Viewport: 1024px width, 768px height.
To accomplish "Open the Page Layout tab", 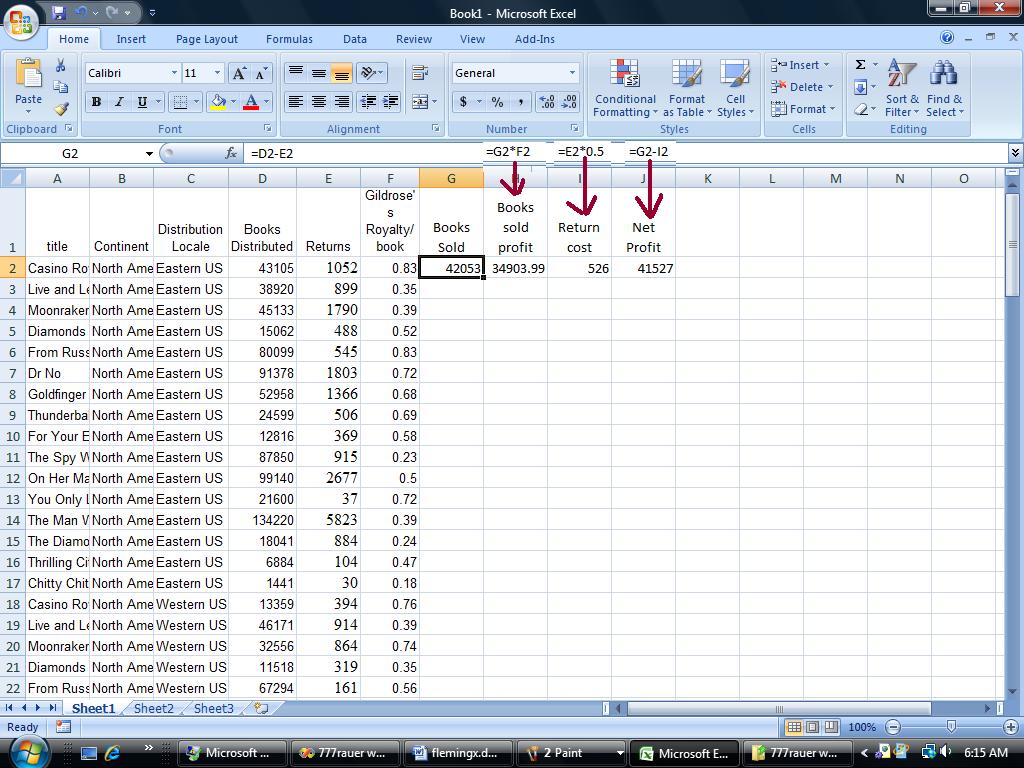I will pos(206,39).
